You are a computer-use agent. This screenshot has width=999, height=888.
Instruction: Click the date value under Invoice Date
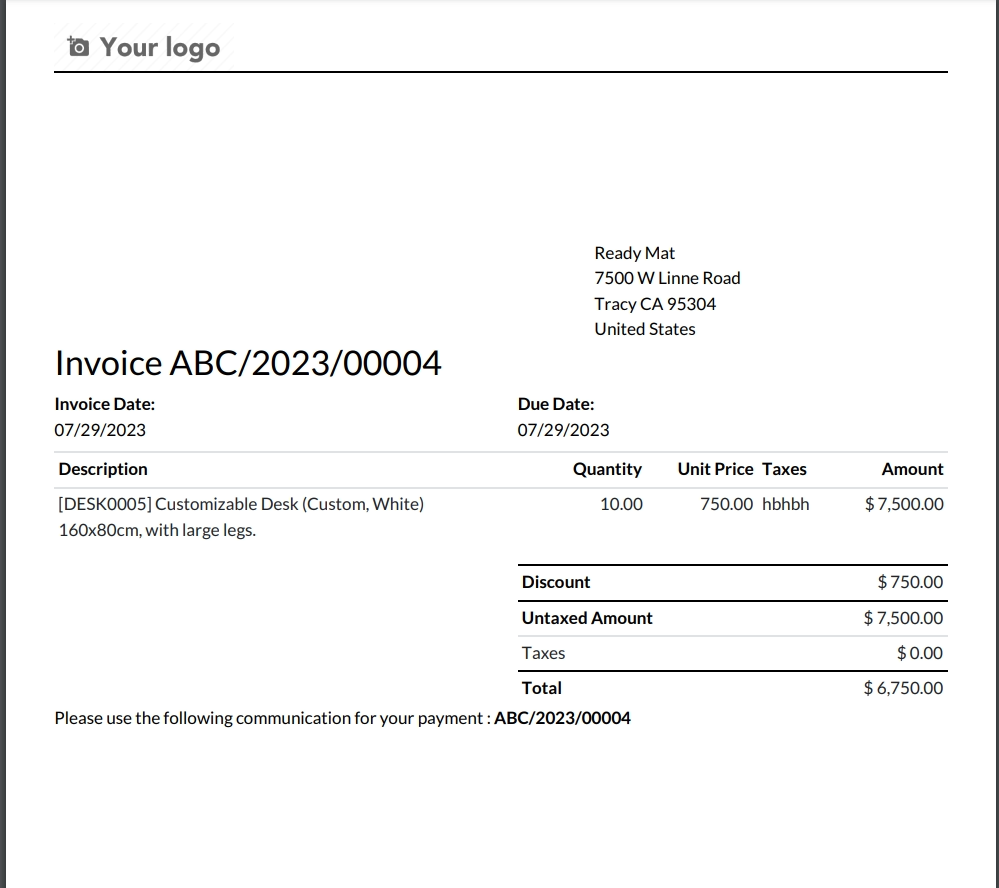point(100,430)
